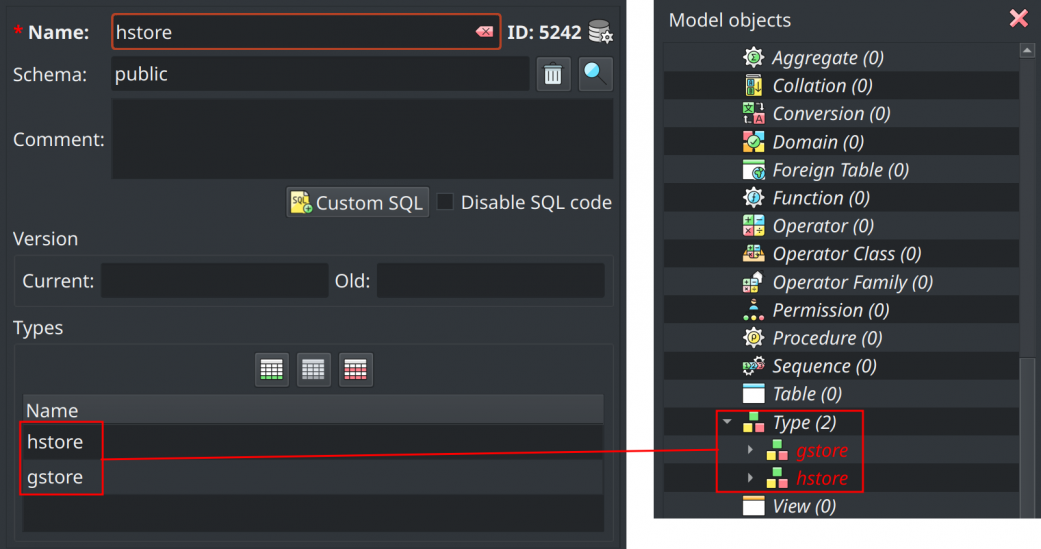Click the Aggregate icon in Model objects
1041x549 pixels.
pyautogui.click(x=754, y=58)
